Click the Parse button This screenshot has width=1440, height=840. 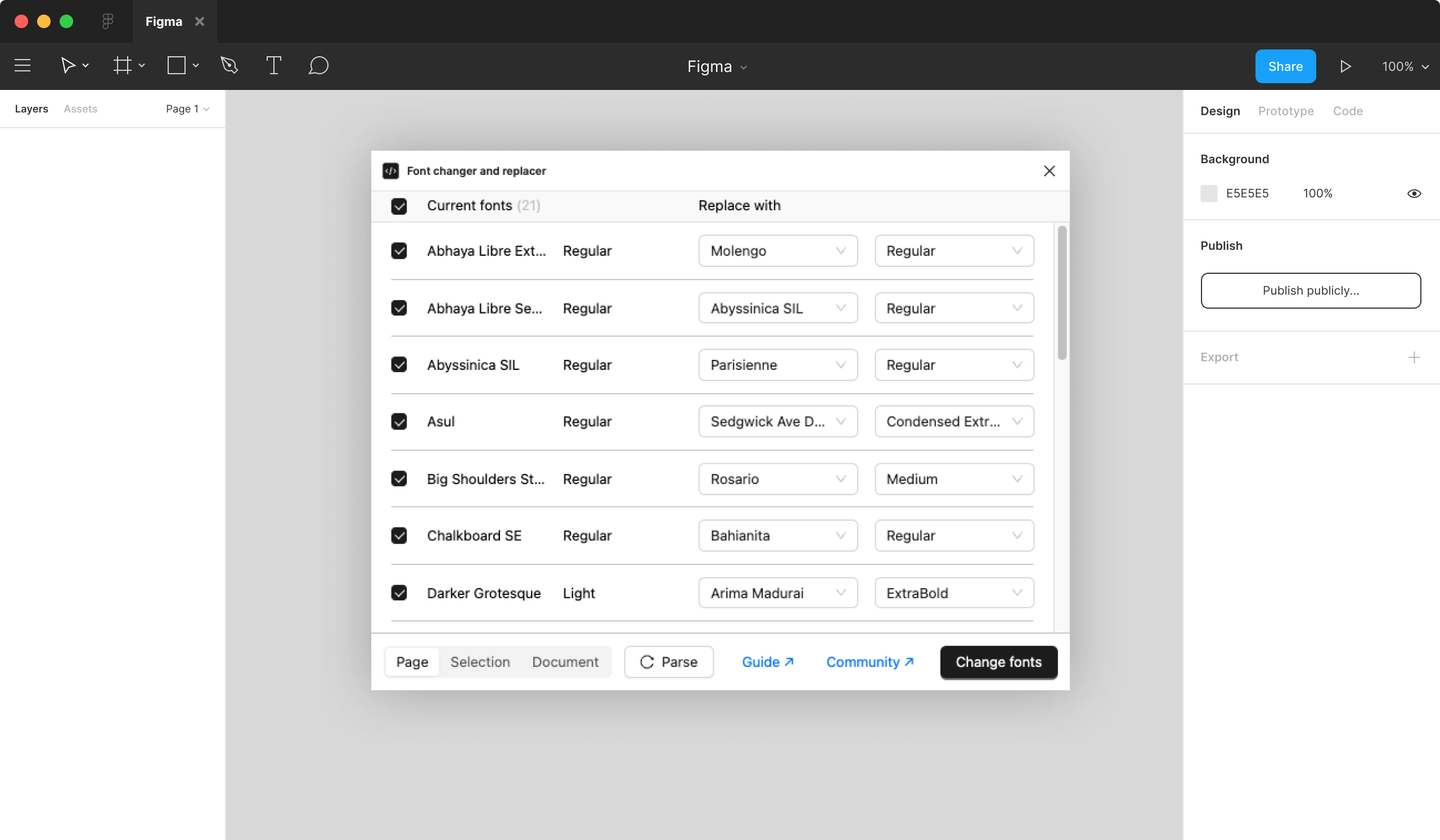point(669,662)
